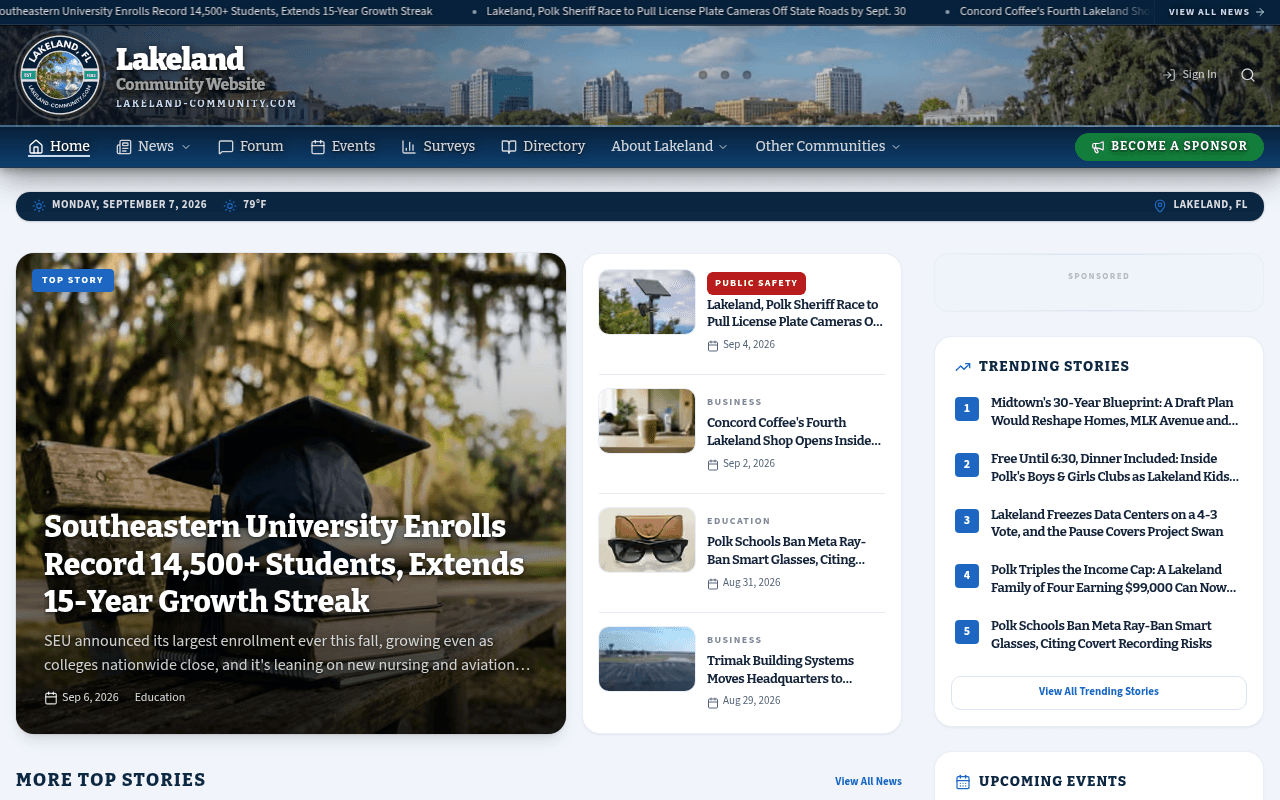Click the Events calendar icon in the navigation
This screenshot has height=800, width=1280.
click(x=318, y=147)
